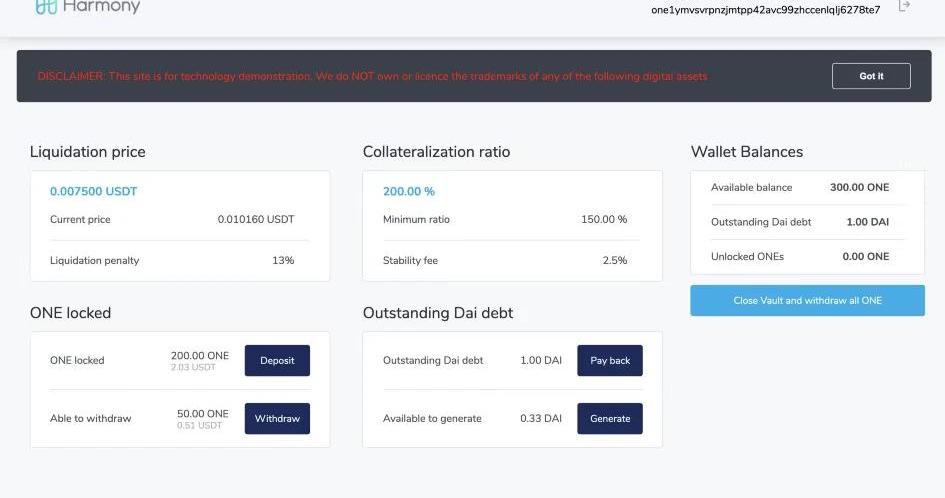Select the Minimum ratio 150.00 % value
This screenshot has width=945, height=498.
[604, 219]
